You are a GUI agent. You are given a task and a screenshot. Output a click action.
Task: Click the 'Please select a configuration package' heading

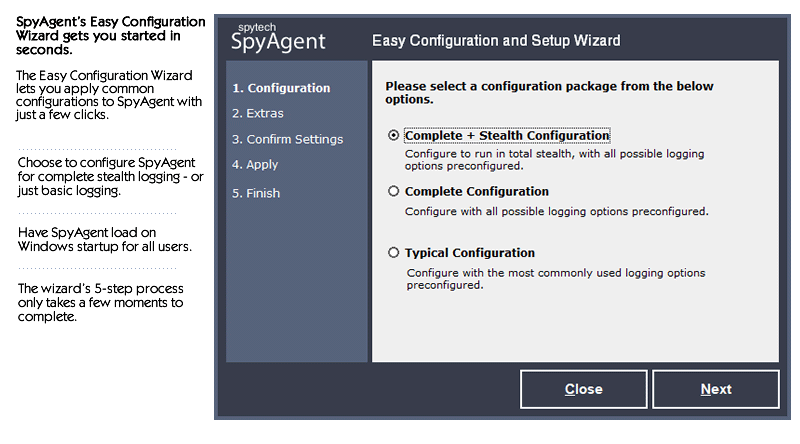[549, 92]
